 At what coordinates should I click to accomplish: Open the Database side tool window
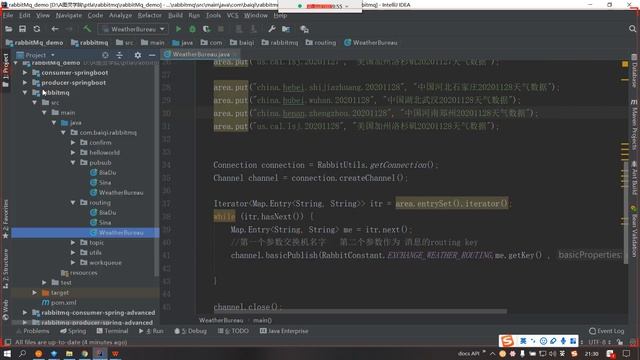(634, 71)
